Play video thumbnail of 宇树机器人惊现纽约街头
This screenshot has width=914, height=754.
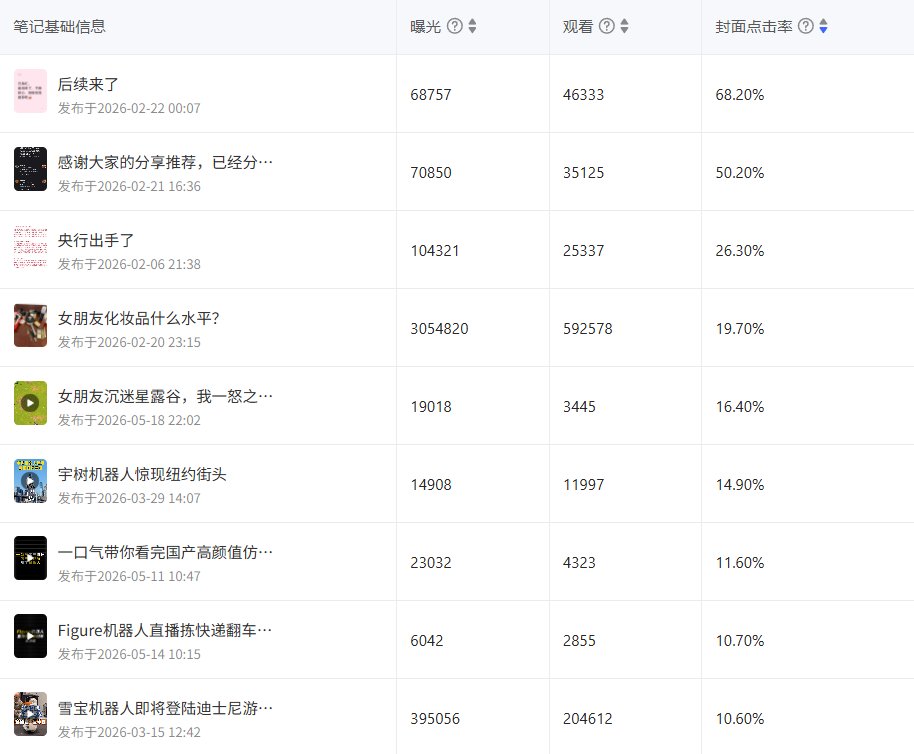(30, 481)
